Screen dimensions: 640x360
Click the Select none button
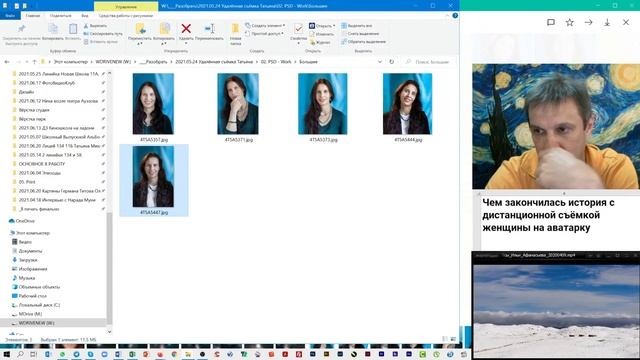click(360, 33)
